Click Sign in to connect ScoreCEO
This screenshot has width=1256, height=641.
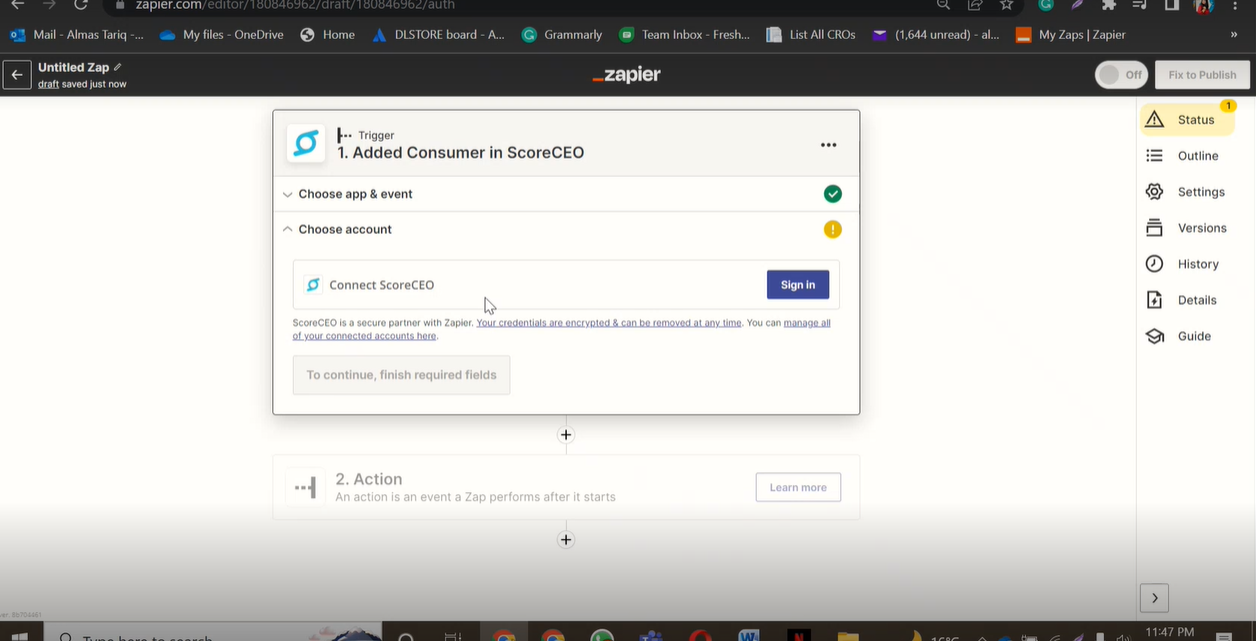[x=798, y=285]
